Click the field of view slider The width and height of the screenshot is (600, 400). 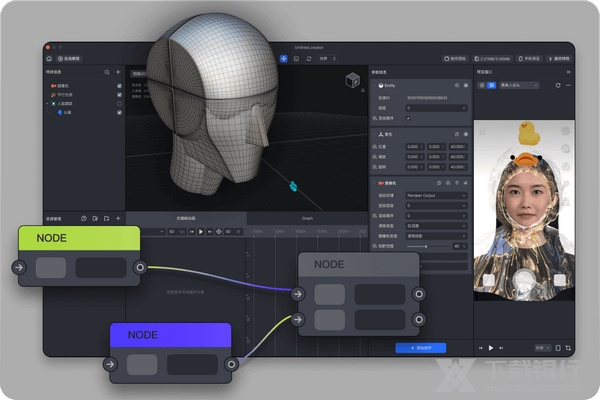pos(428,246)
